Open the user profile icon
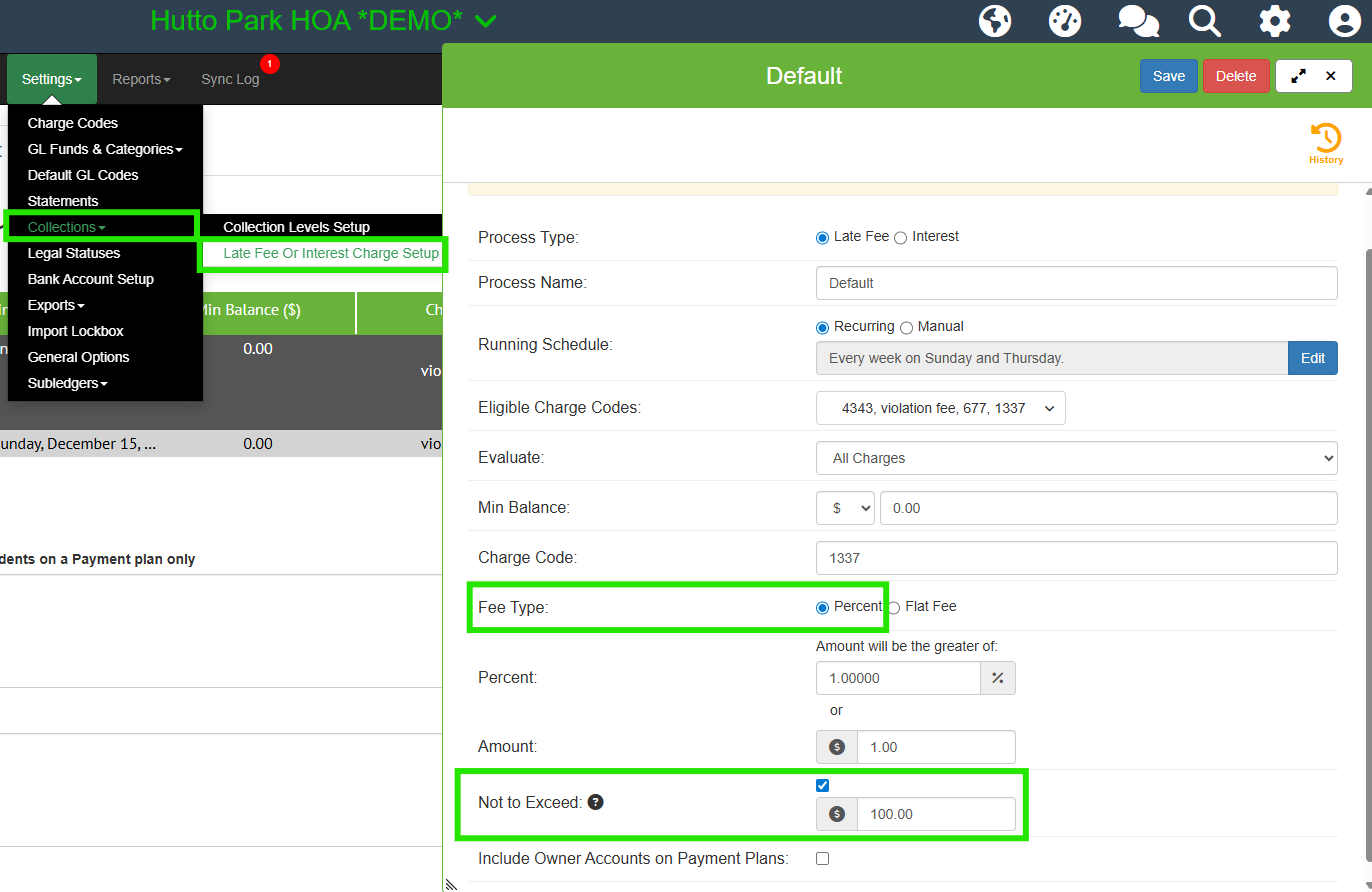 coord(1345,21)
